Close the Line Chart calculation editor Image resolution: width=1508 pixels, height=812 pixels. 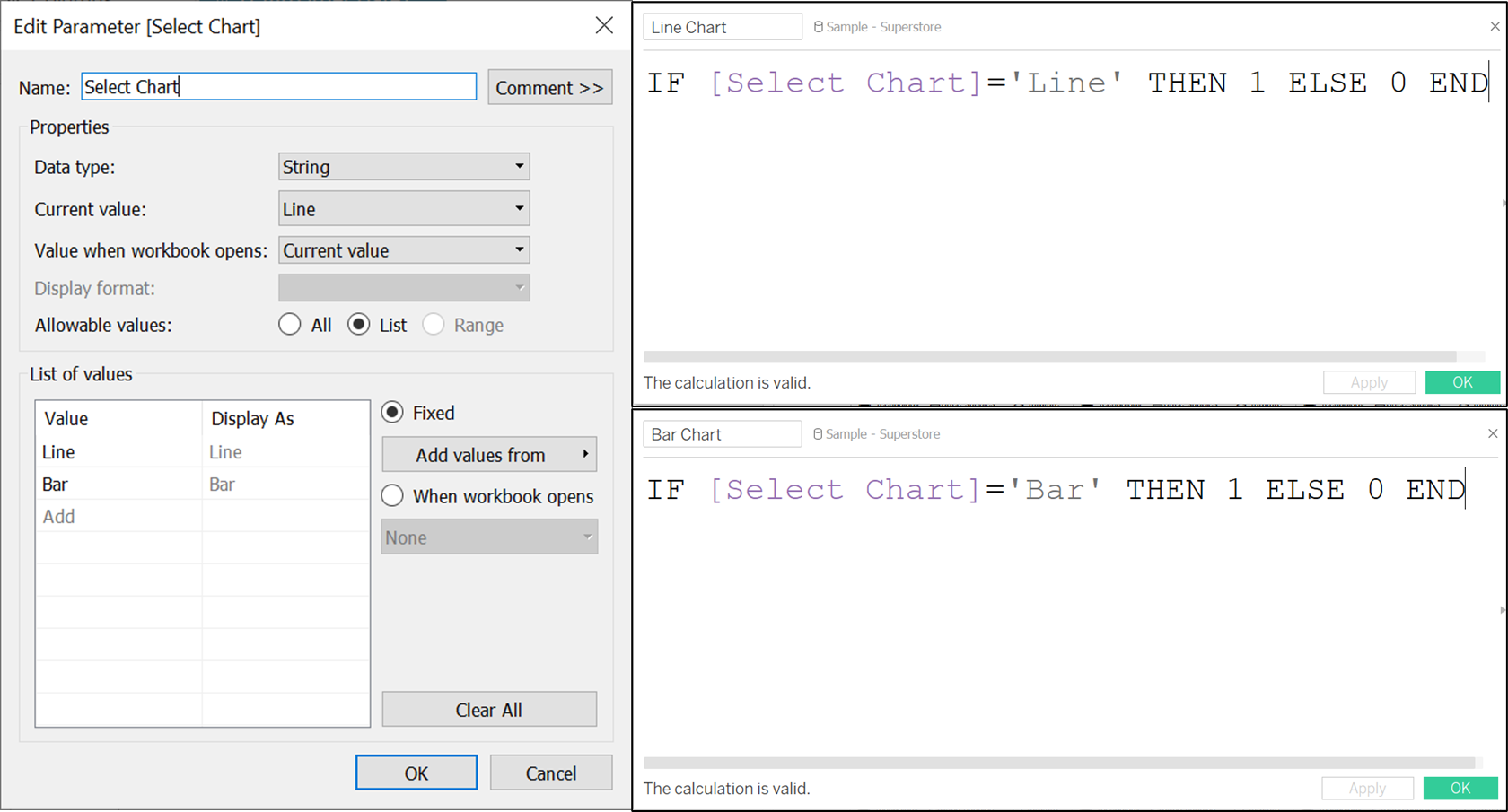(x=1495, y=27)
